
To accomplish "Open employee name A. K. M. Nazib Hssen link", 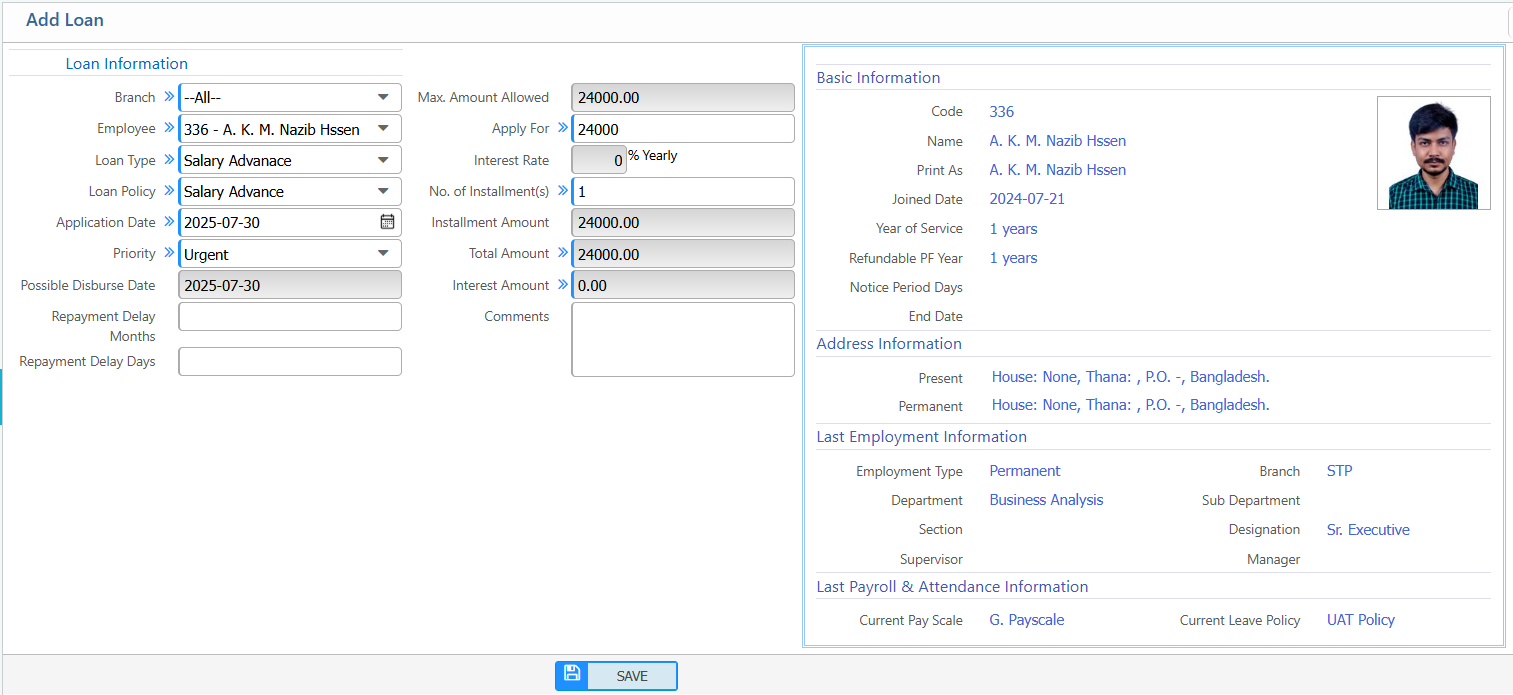I will tap(1057, 140).
